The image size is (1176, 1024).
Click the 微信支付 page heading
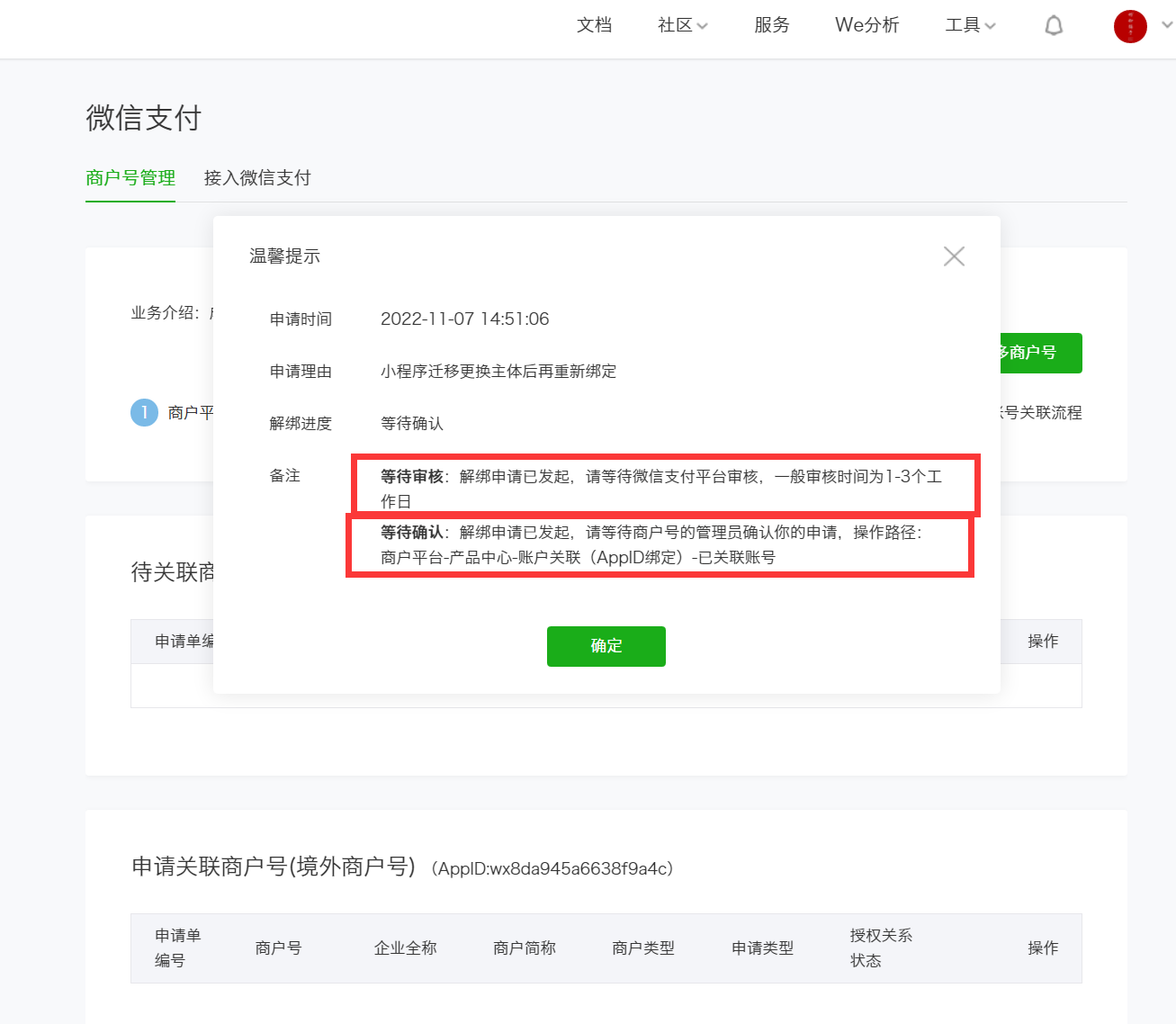click(144, 118)
